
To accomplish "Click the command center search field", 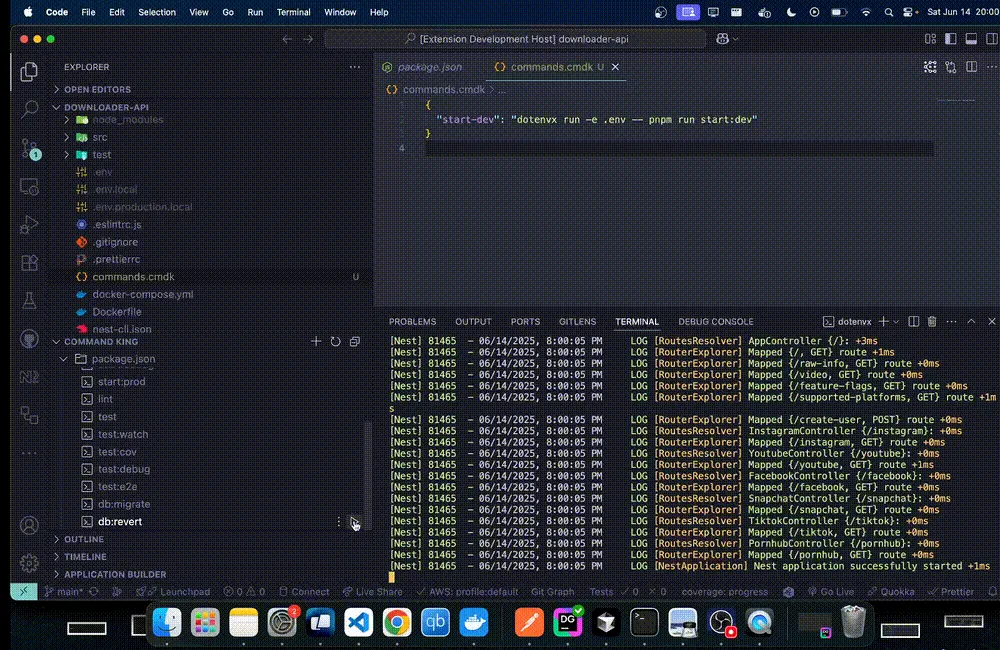I will tap(515, 39).
